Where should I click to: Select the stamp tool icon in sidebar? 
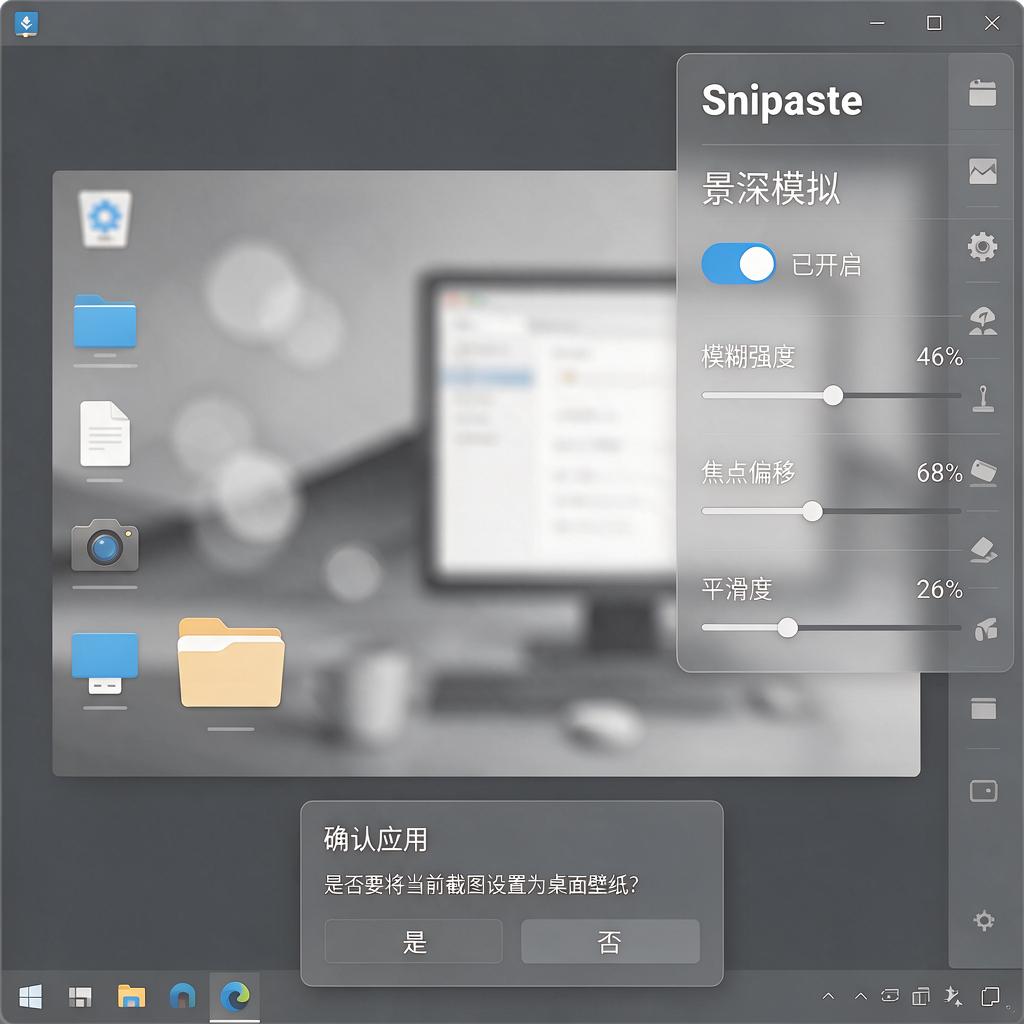[x=983, y=398]
